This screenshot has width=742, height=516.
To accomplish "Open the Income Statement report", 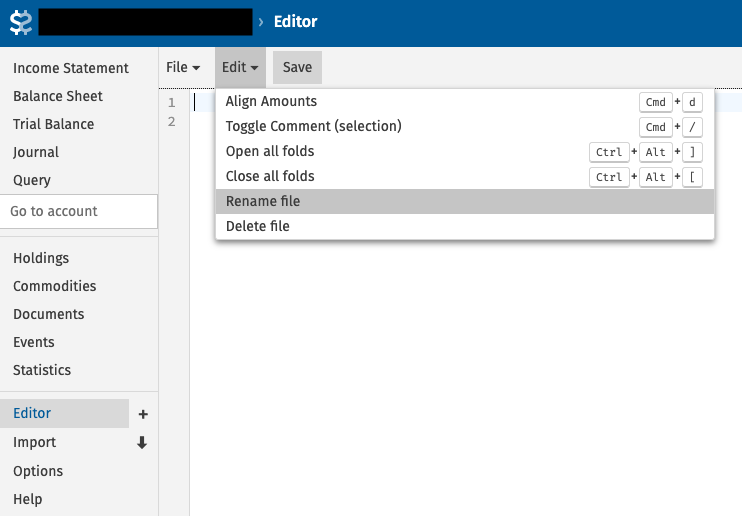I will (71, 68).
